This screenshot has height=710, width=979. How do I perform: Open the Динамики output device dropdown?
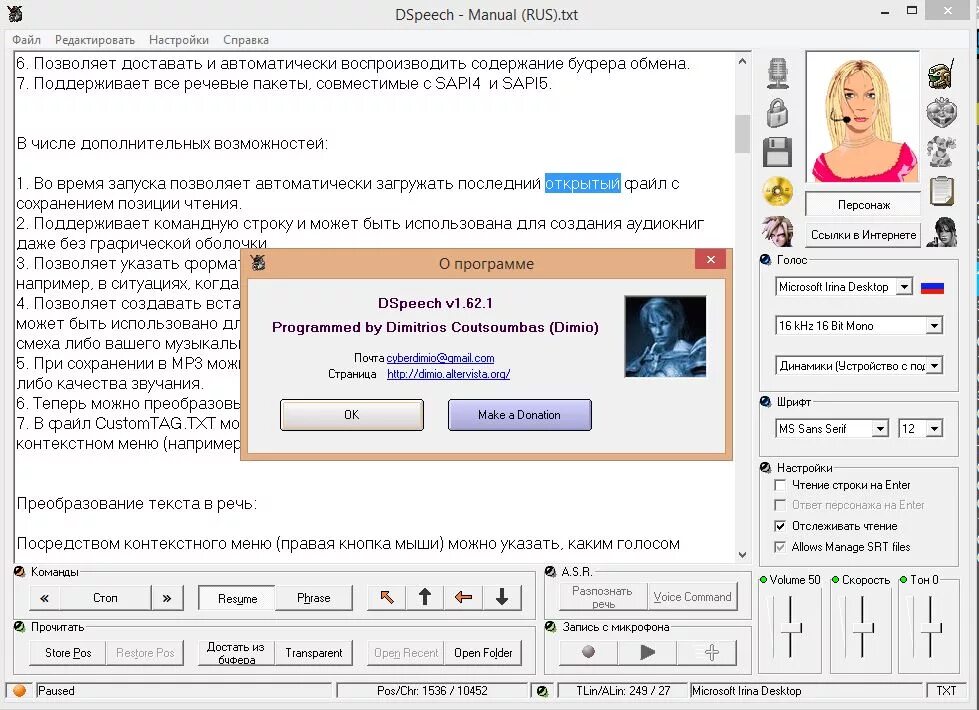[933, 365]
